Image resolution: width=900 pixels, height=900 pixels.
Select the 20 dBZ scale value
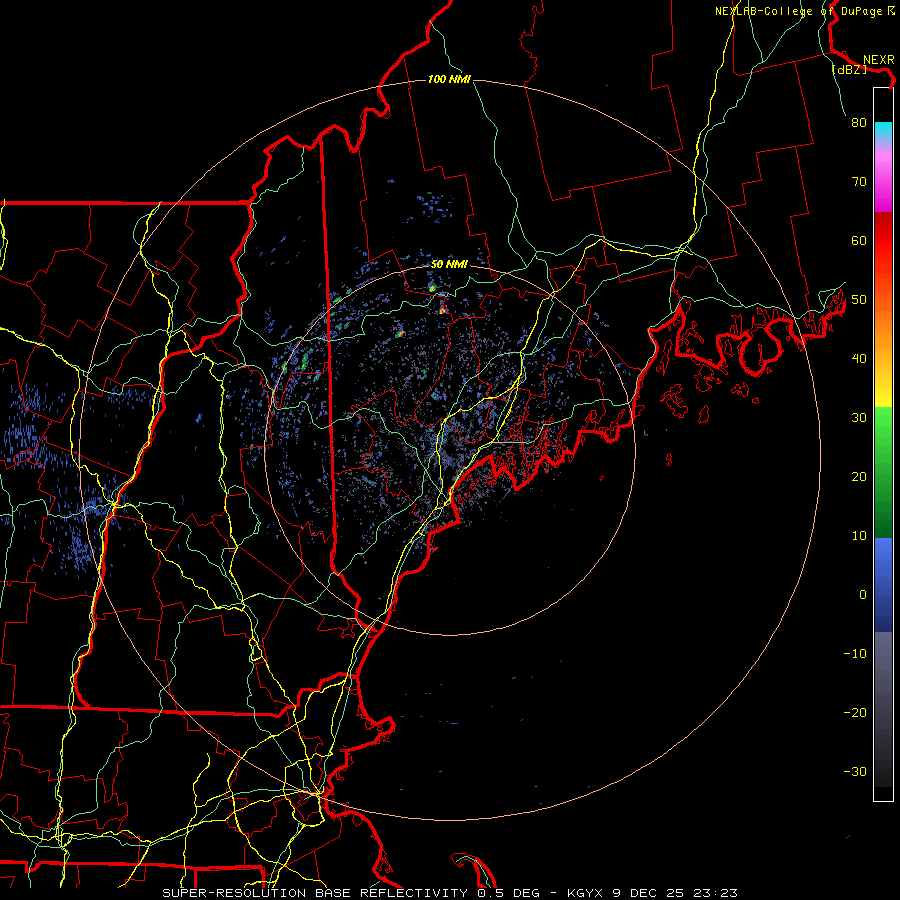[859, 476]
